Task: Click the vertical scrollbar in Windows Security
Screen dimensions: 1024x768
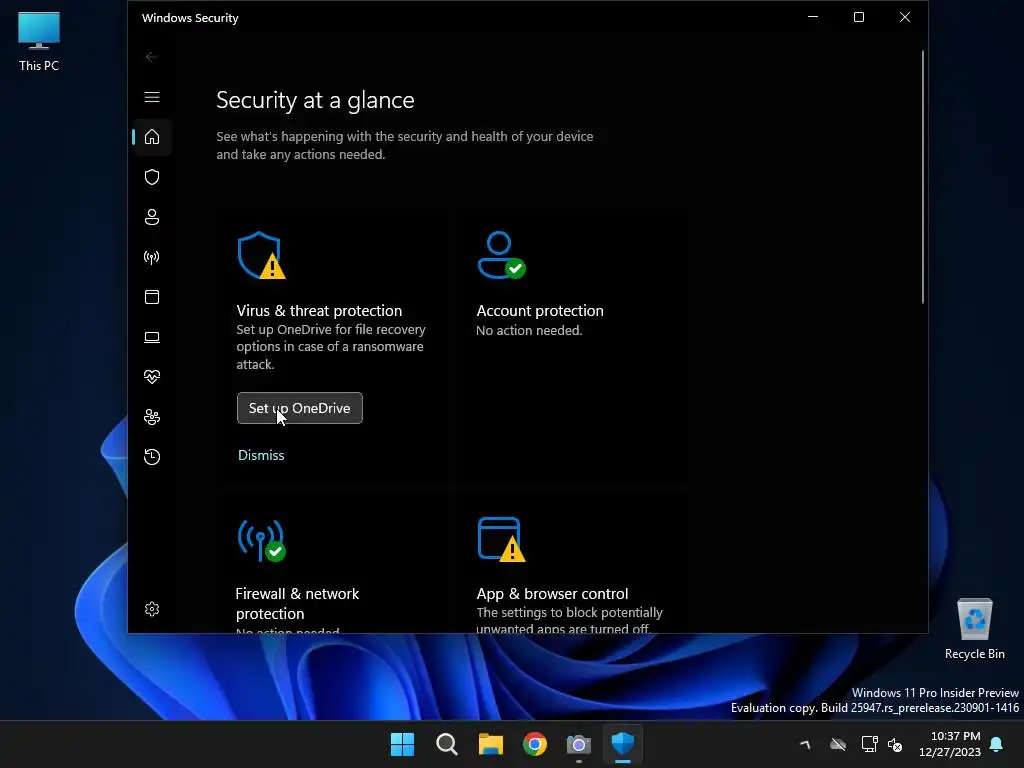Action: coord(923,176)
